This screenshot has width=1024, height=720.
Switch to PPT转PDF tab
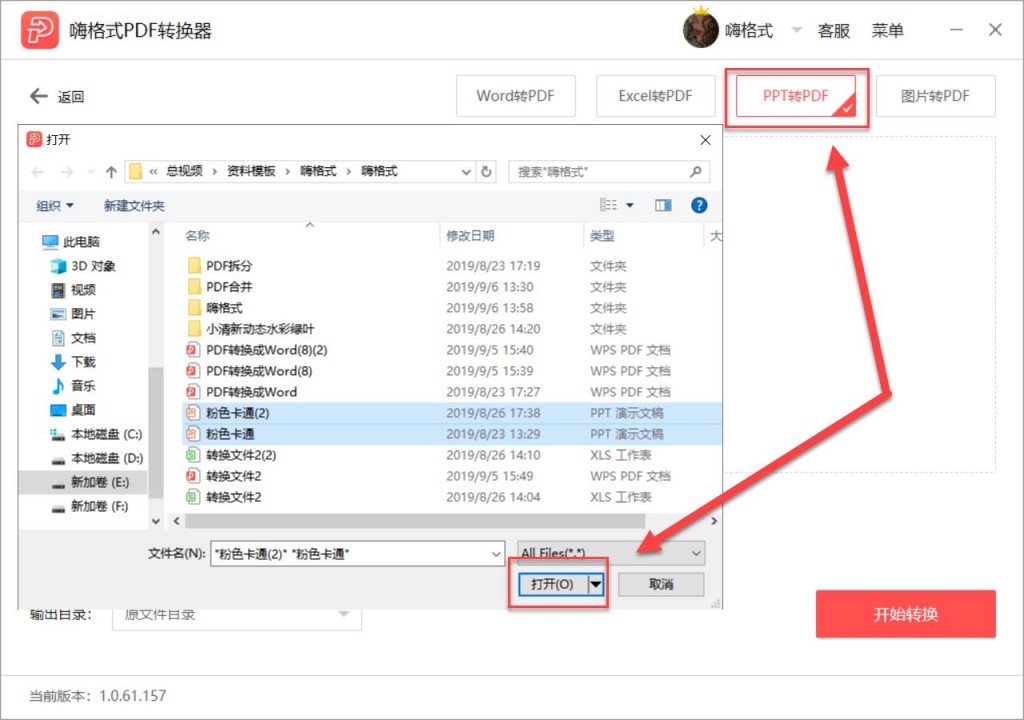click(x=795, y=96)
